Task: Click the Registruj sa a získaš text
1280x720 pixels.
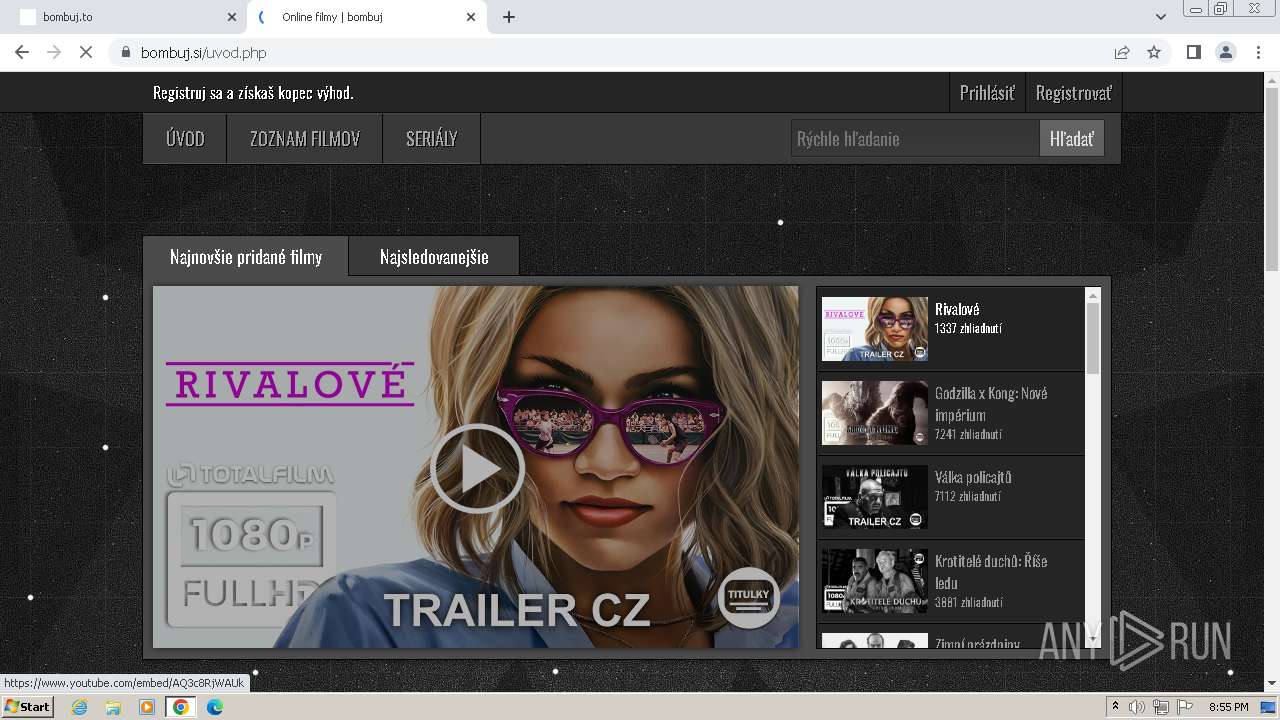Action: click(253, 93)
